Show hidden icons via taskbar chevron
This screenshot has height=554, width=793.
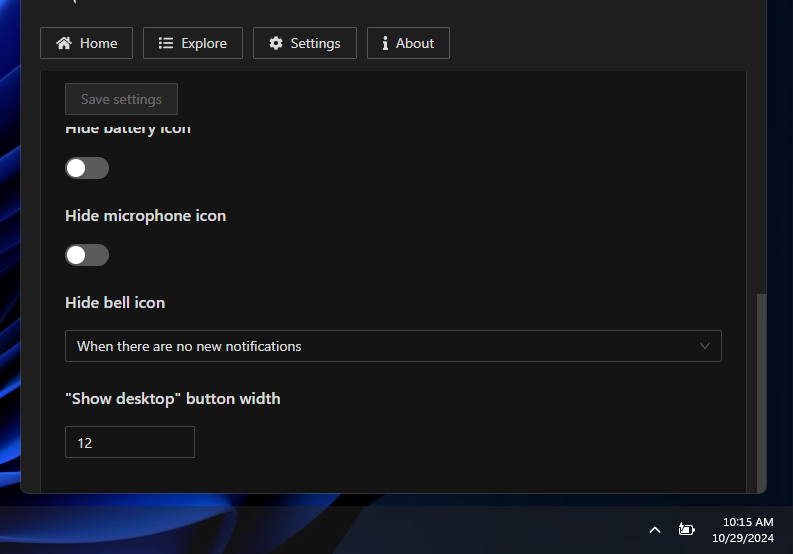pos(655,529)
